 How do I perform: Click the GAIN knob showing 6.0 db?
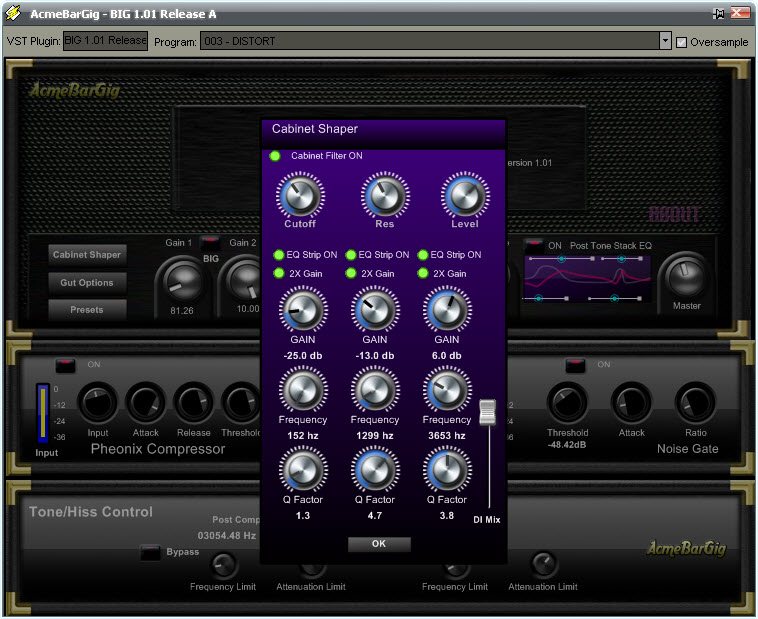pos(447,310)
